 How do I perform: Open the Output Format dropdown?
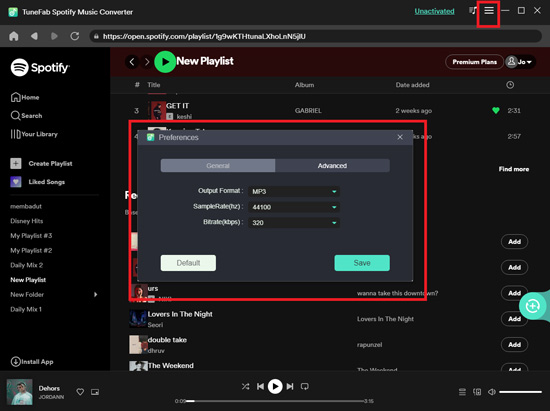[294, 191]
